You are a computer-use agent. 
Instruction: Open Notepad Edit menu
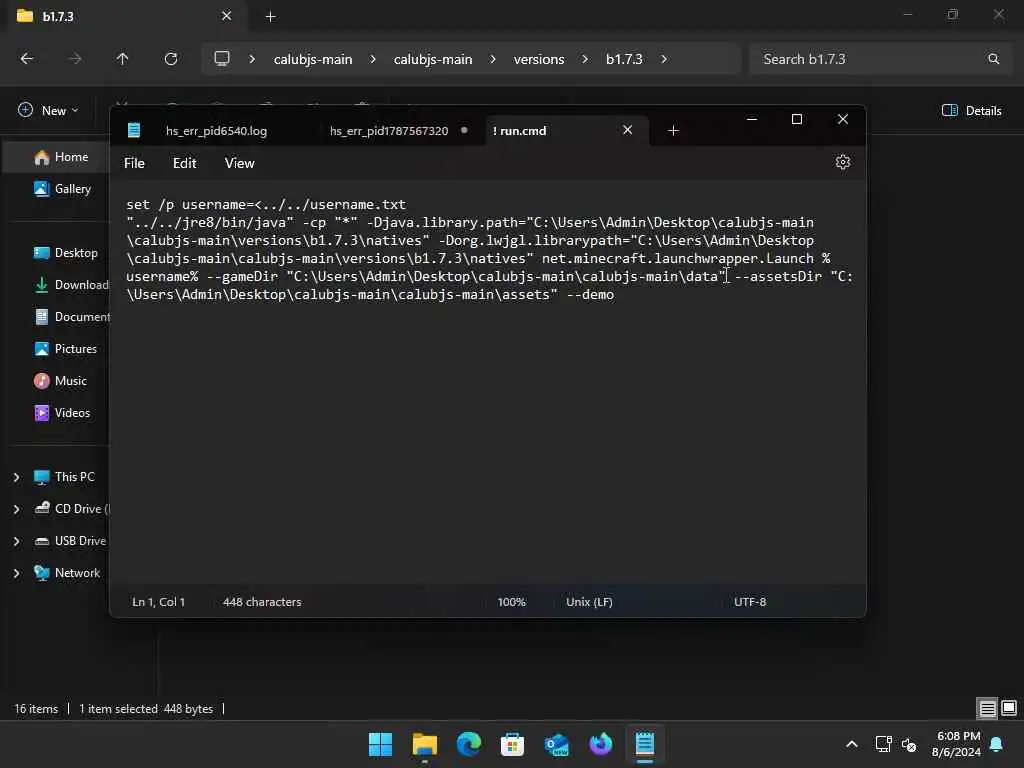pos(184,163)
